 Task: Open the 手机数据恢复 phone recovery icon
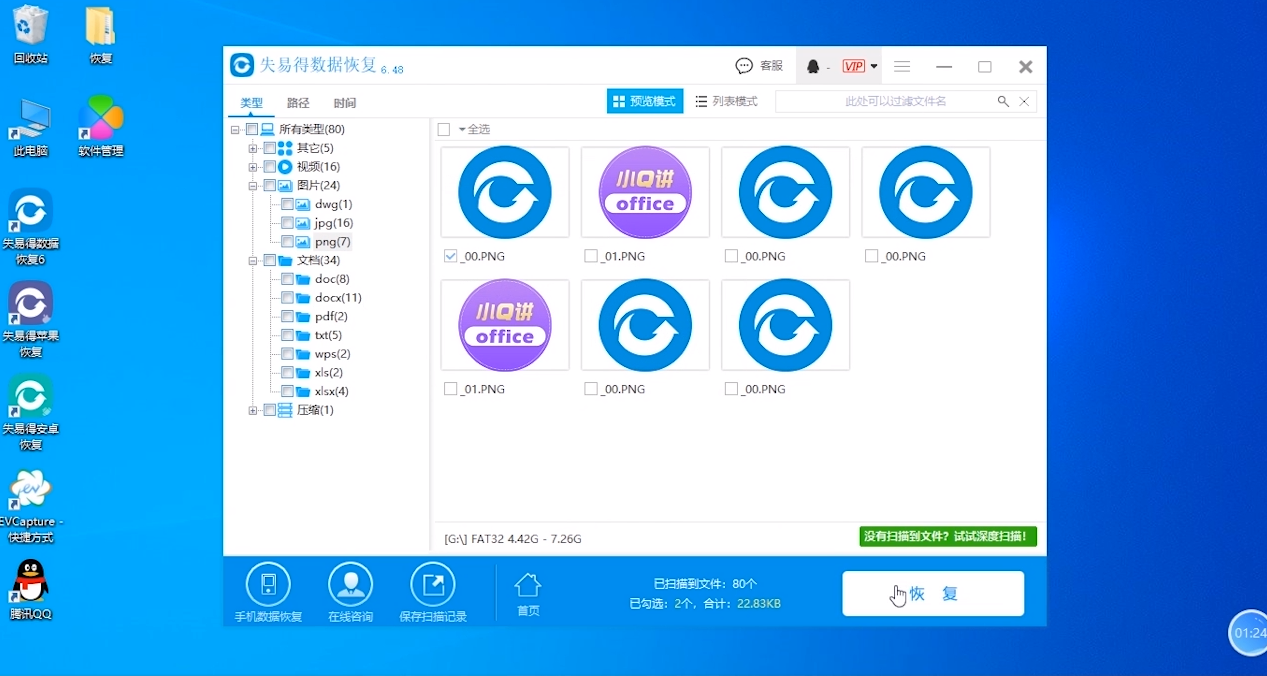pyautogui.click(x=268, y=585)
